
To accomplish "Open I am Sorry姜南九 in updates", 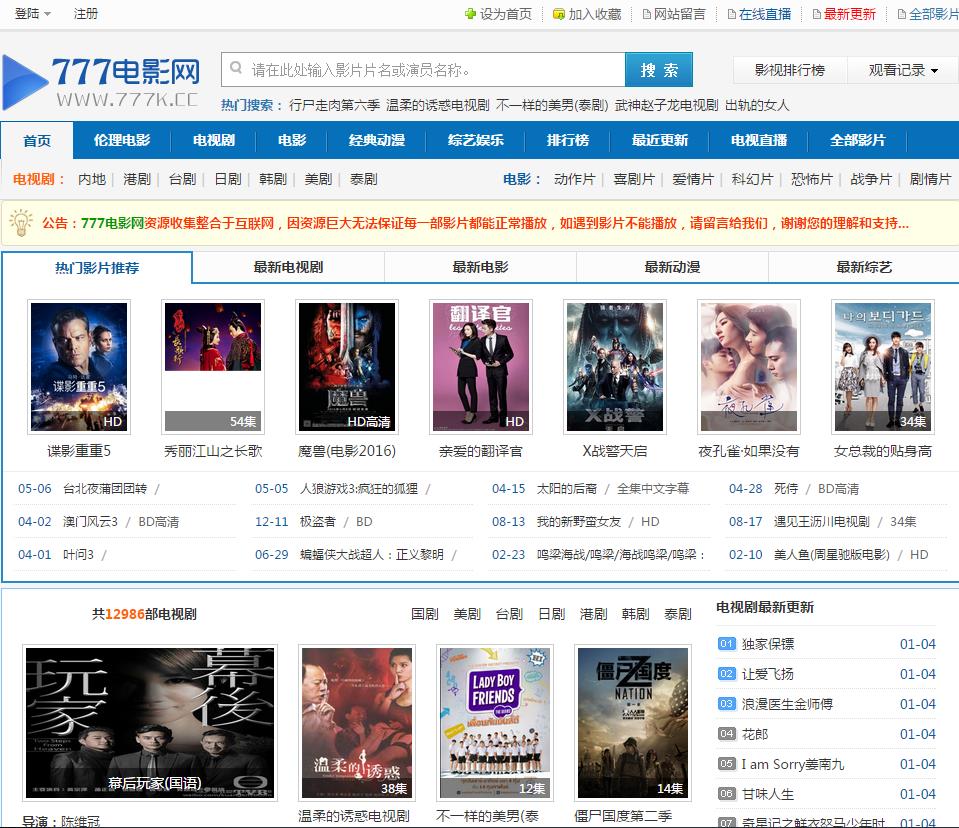I will 793,764.
